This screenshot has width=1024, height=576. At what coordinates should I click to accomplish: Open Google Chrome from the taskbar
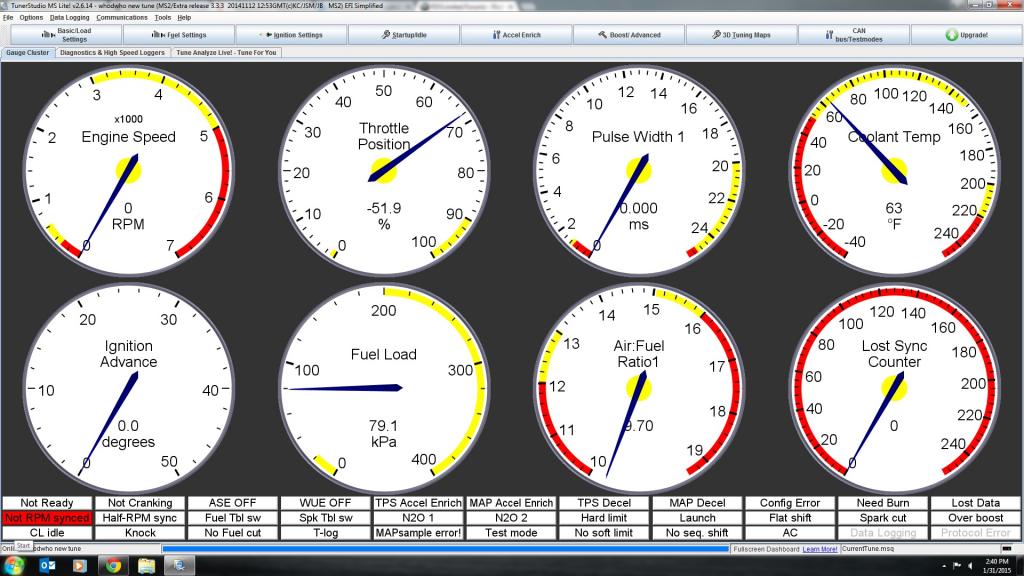pos(112,565)
